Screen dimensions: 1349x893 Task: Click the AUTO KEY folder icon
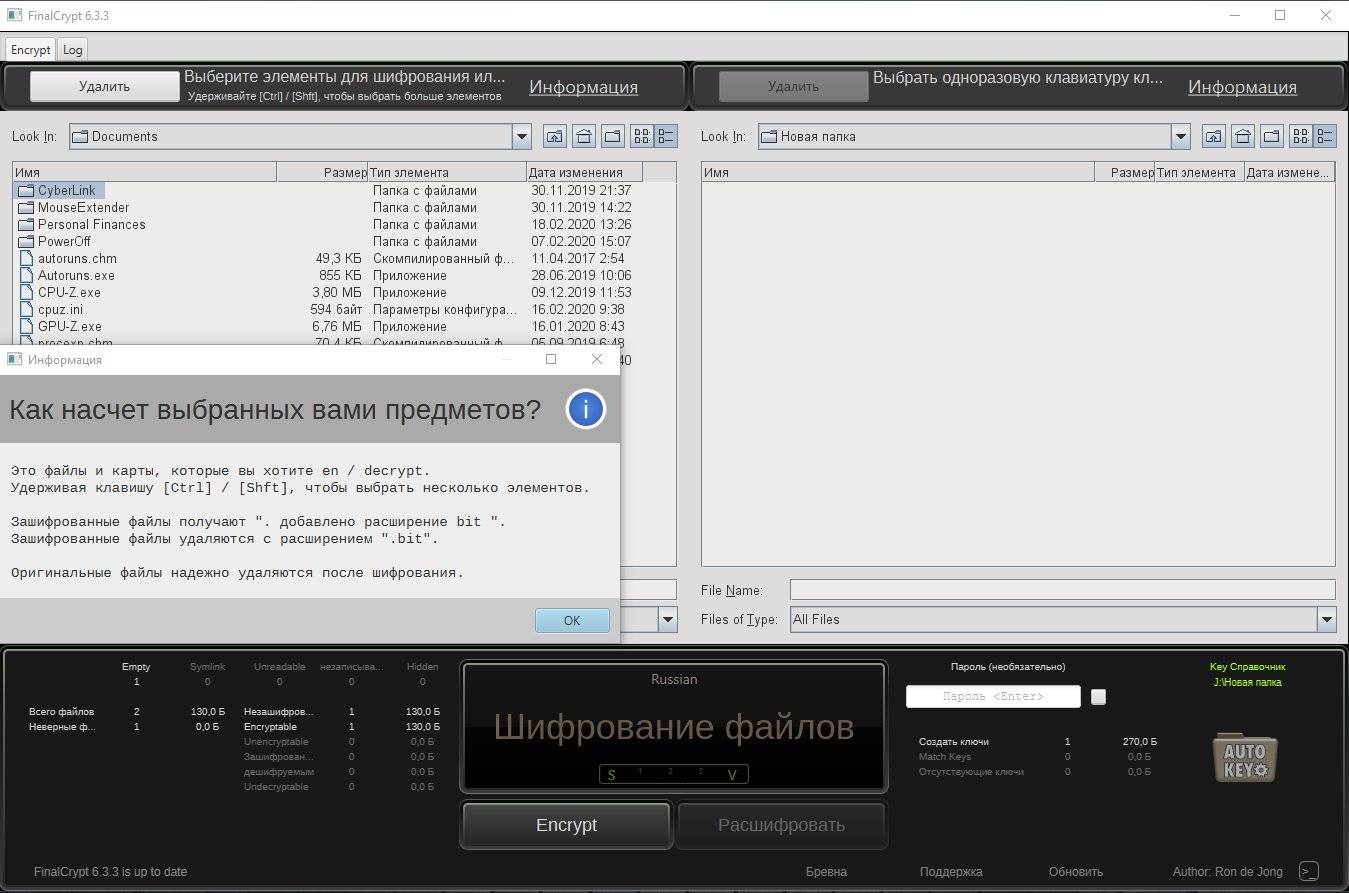[1245, 758]
